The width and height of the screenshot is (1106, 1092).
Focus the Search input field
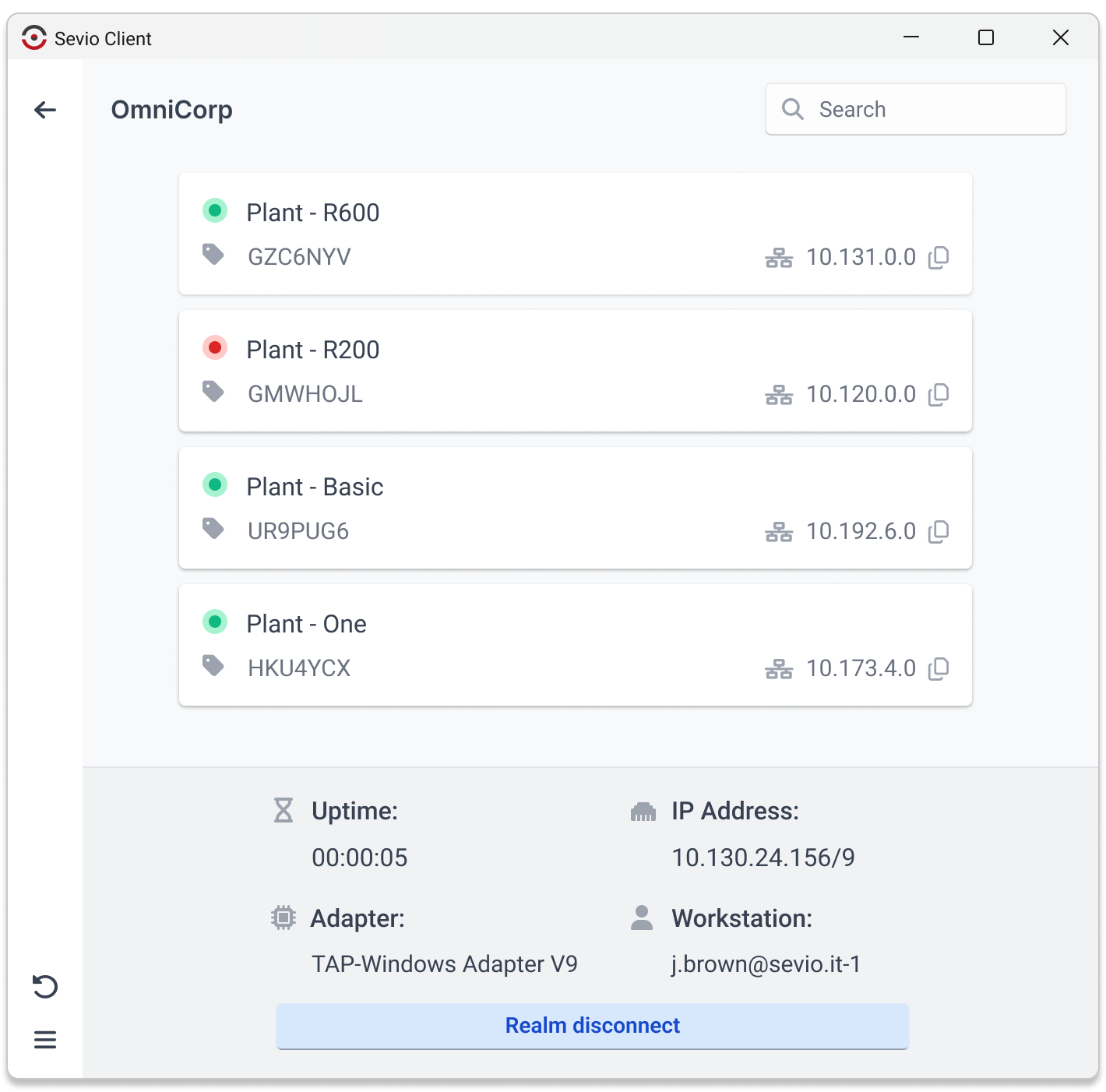(x=916, y=109)
